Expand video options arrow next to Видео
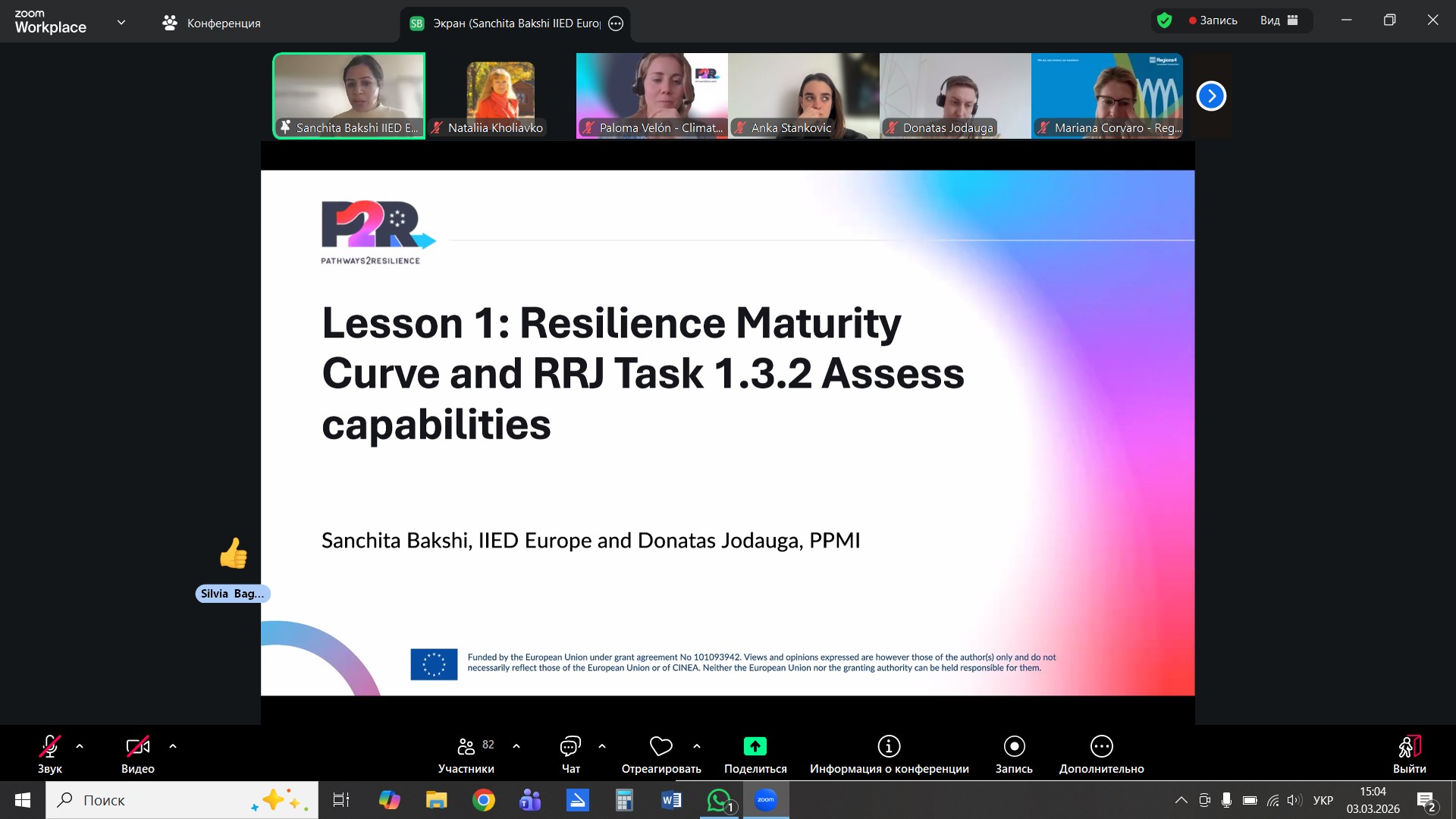The height and width of the screenshot is (819, 1456). tap(173, 746)
